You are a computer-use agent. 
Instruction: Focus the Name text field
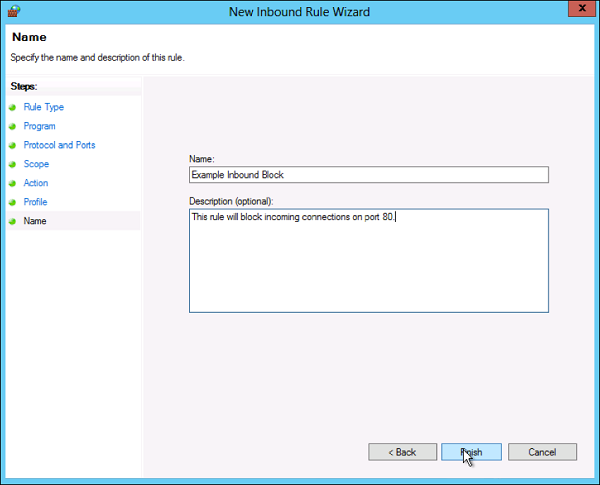click(368, 174)
